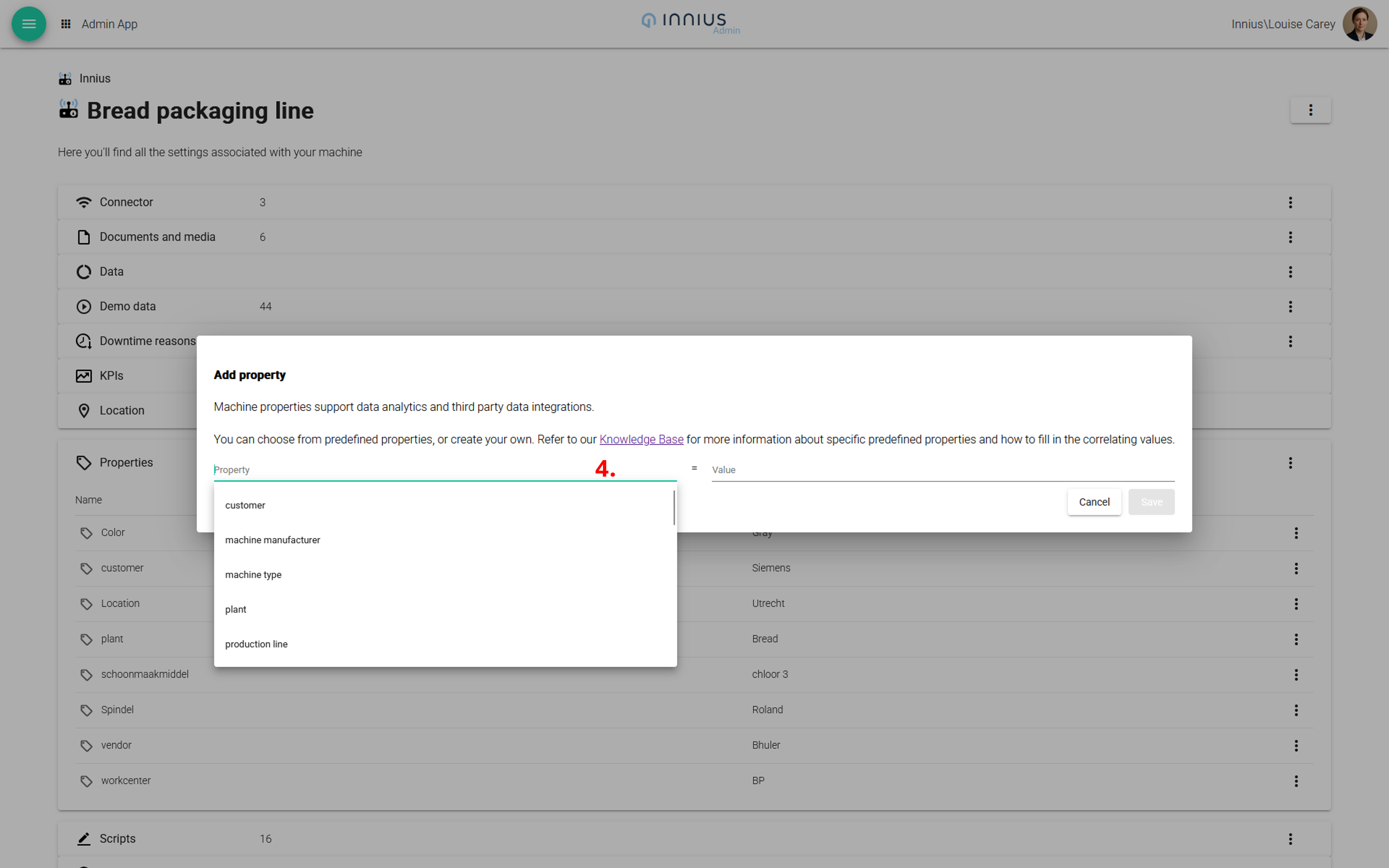Click the workcenter property name
The image size is (1389, 868).
(x=126, y=781)
